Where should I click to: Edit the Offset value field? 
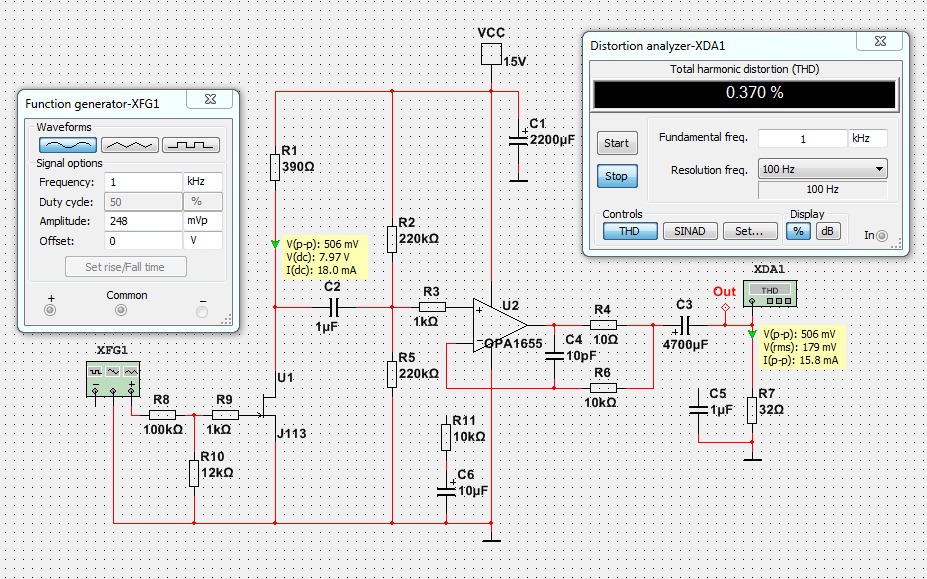coord(143,241)
